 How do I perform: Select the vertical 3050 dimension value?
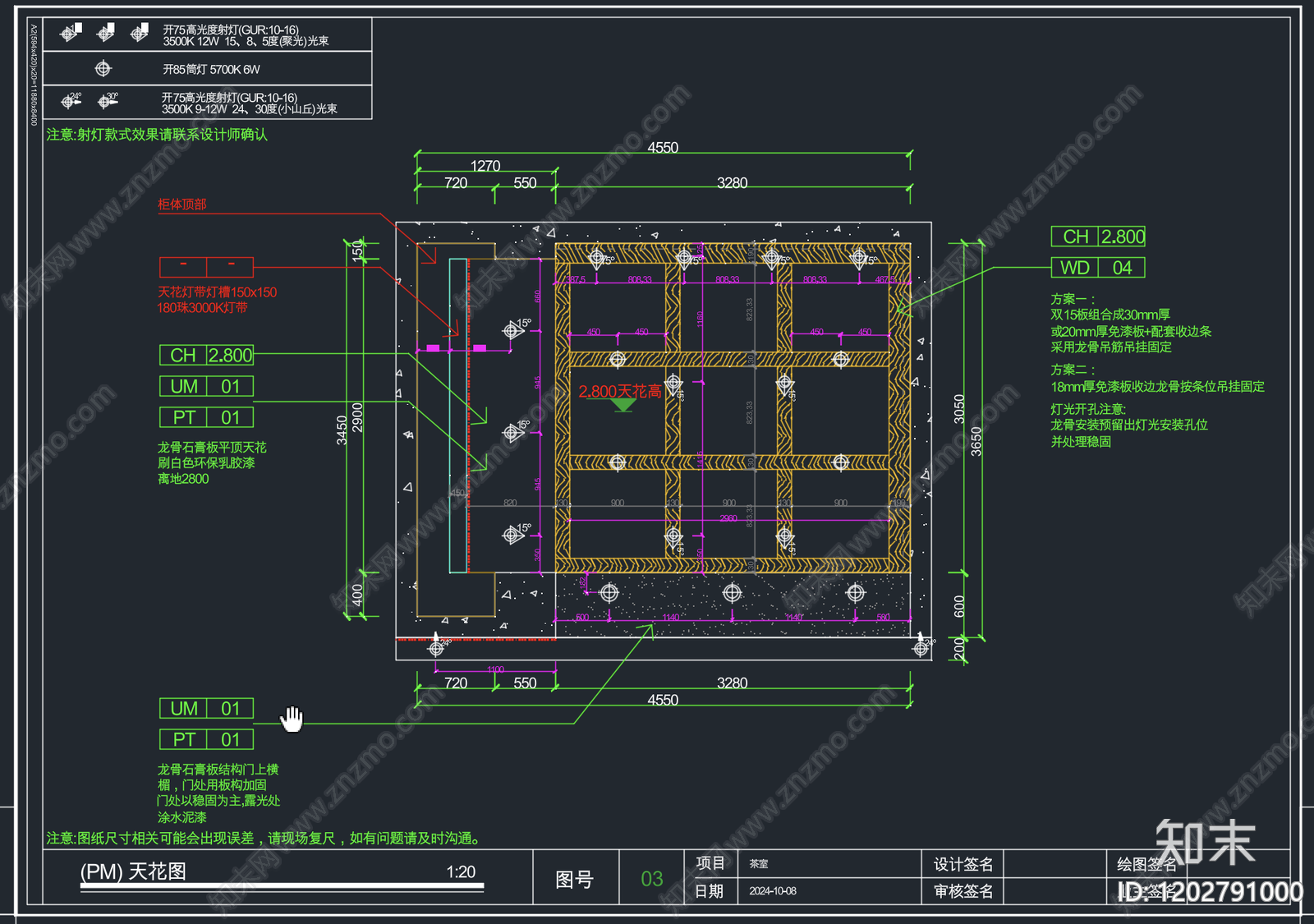tap(959, 409)
